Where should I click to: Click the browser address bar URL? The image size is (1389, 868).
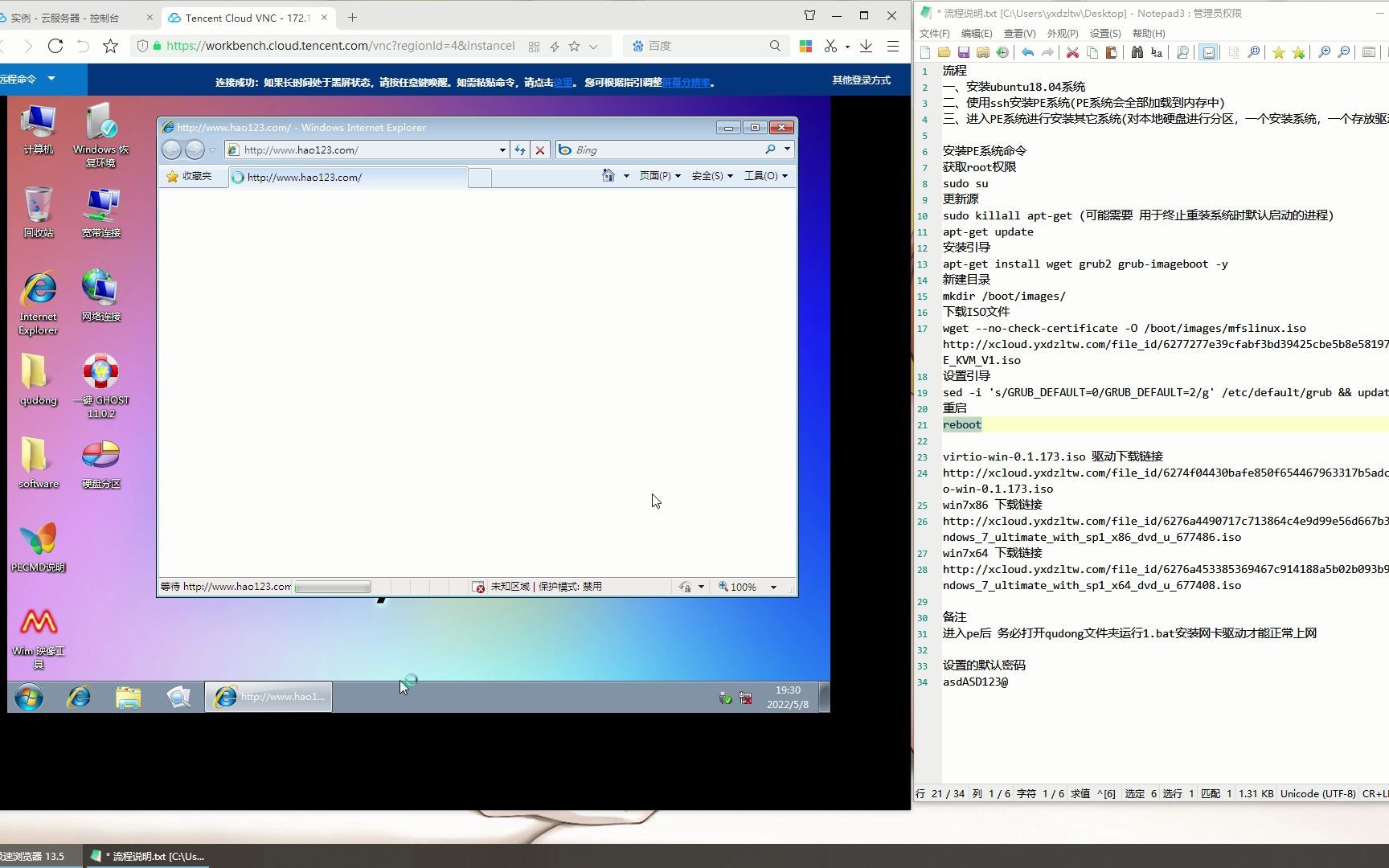pos(340,46)
